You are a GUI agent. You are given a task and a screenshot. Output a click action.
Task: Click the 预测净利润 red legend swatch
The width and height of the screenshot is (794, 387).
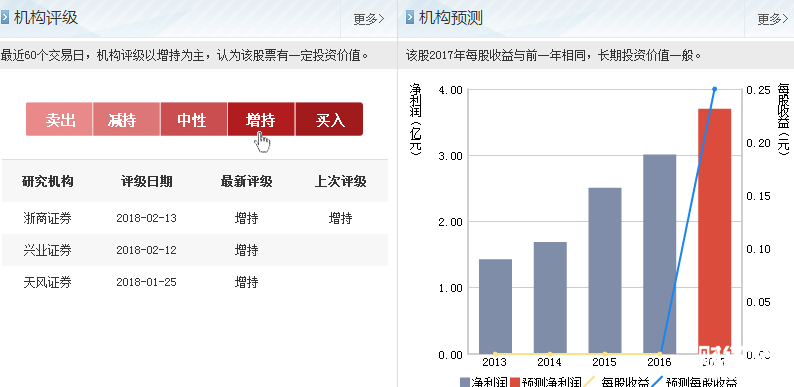(x=515, y=382)
